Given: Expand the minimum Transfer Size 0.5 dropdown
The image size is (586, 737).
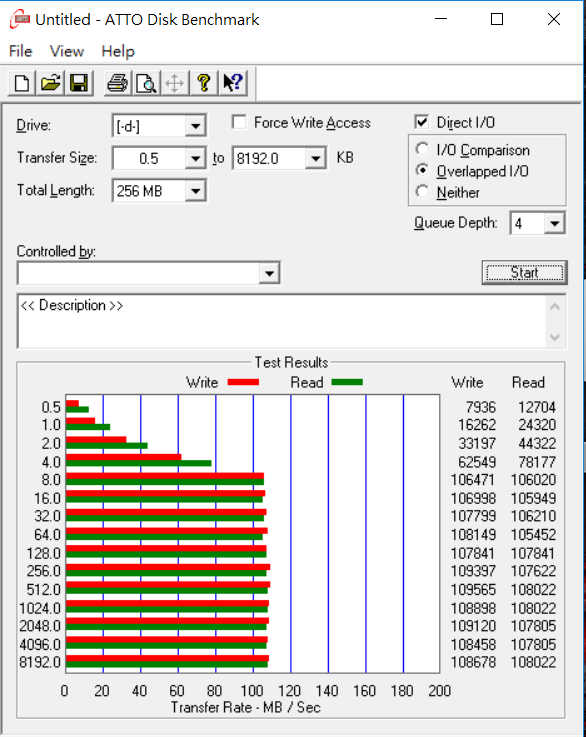Looking at the screenshot, I should (x=195, y=158).
